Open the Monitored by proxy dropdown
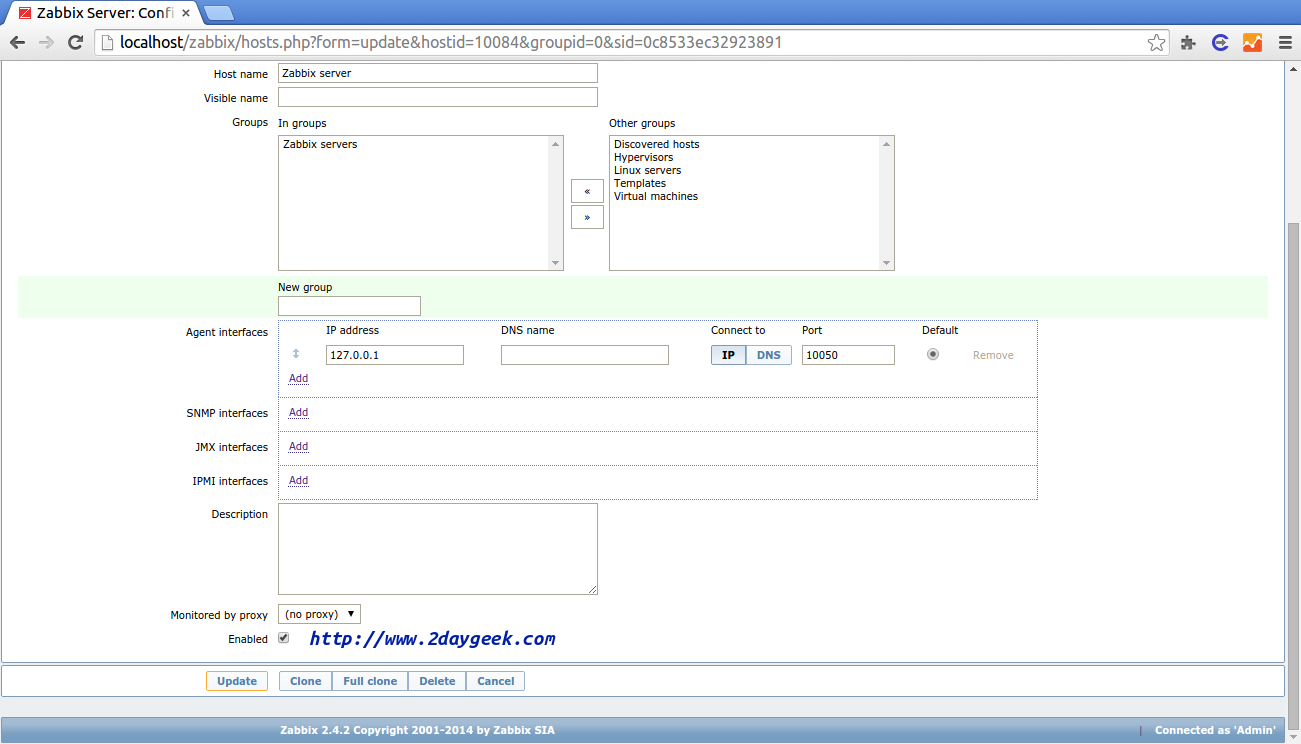Viewport: 1301px width, 744px height. pos(319,614)
